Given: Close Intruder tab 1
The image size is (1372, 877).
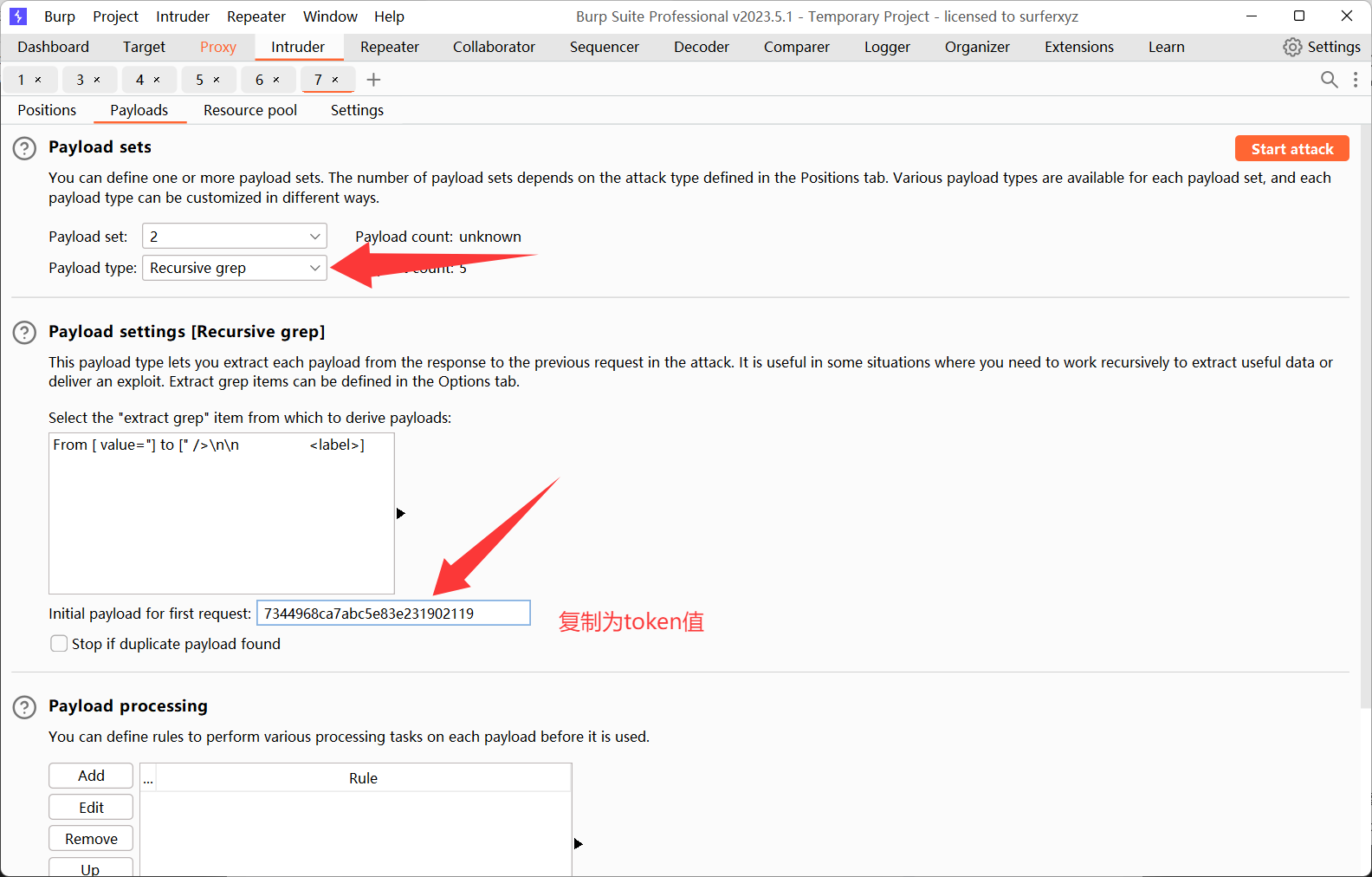Looking at the screenshot, I should 38,80.
